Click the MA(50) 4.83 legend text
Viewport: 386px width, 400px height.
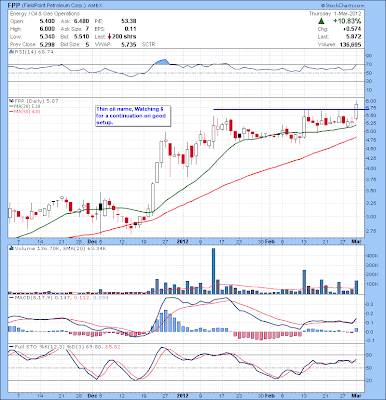pos(26,111)
